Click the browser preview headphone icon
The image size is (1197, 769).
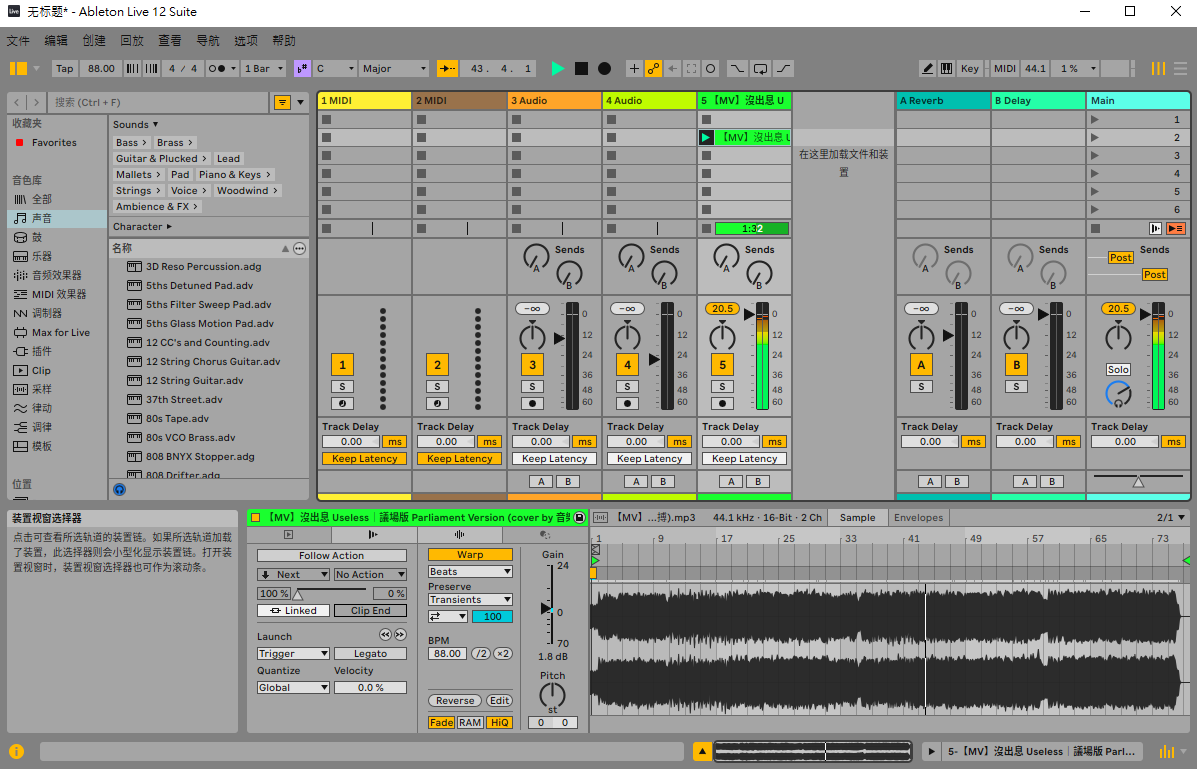click(x=120, y=490)
